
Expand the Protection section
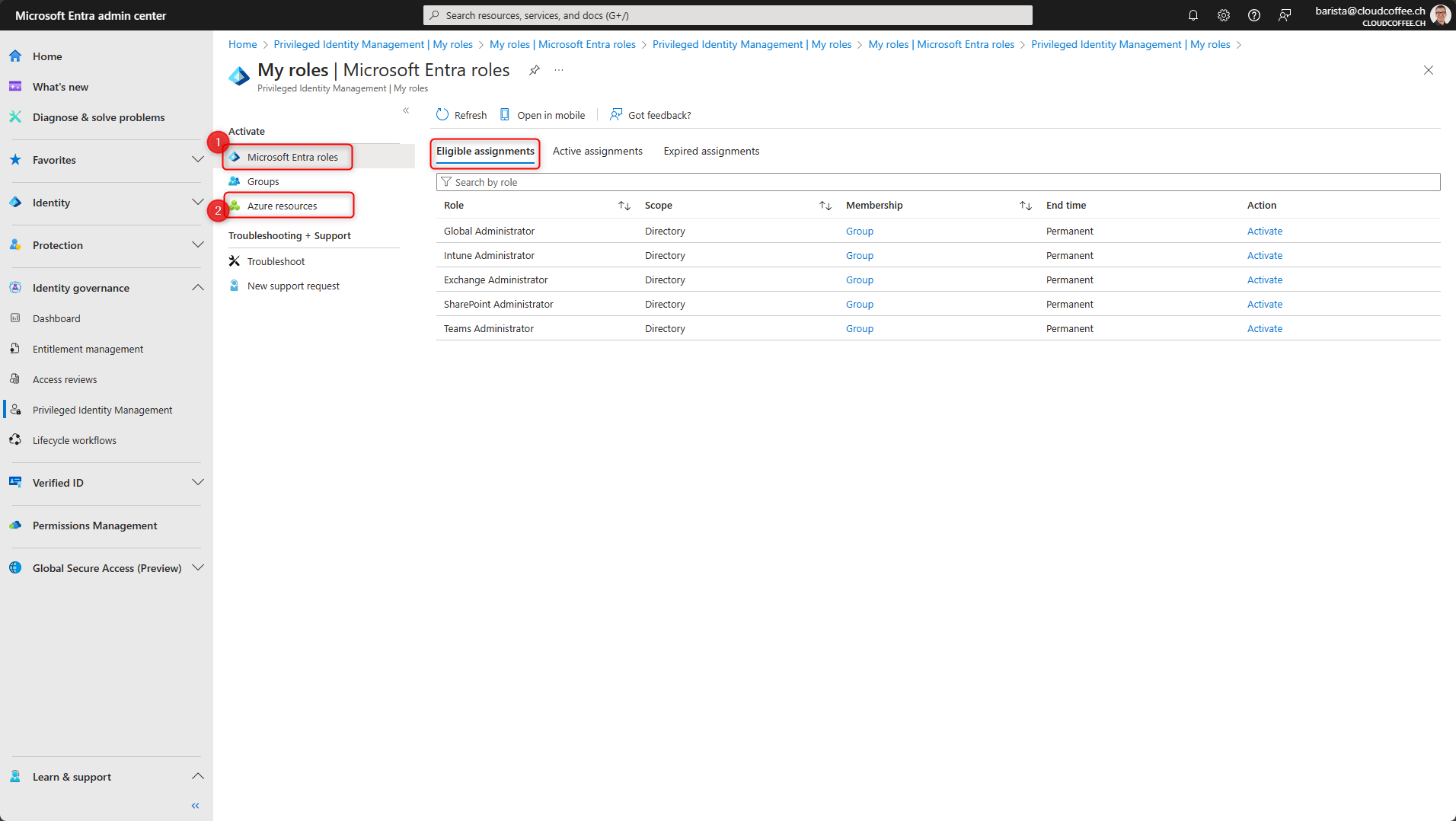tap(198, 245)
